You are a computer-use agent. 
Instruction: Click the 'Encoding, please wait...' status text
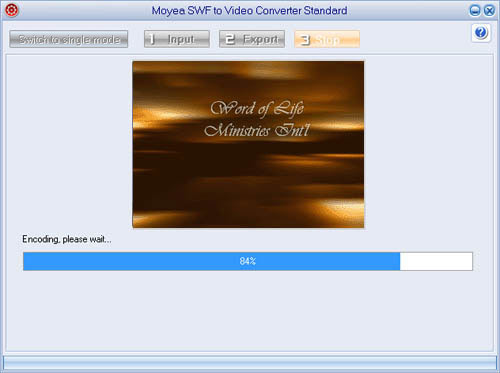[x=67, y=239]
